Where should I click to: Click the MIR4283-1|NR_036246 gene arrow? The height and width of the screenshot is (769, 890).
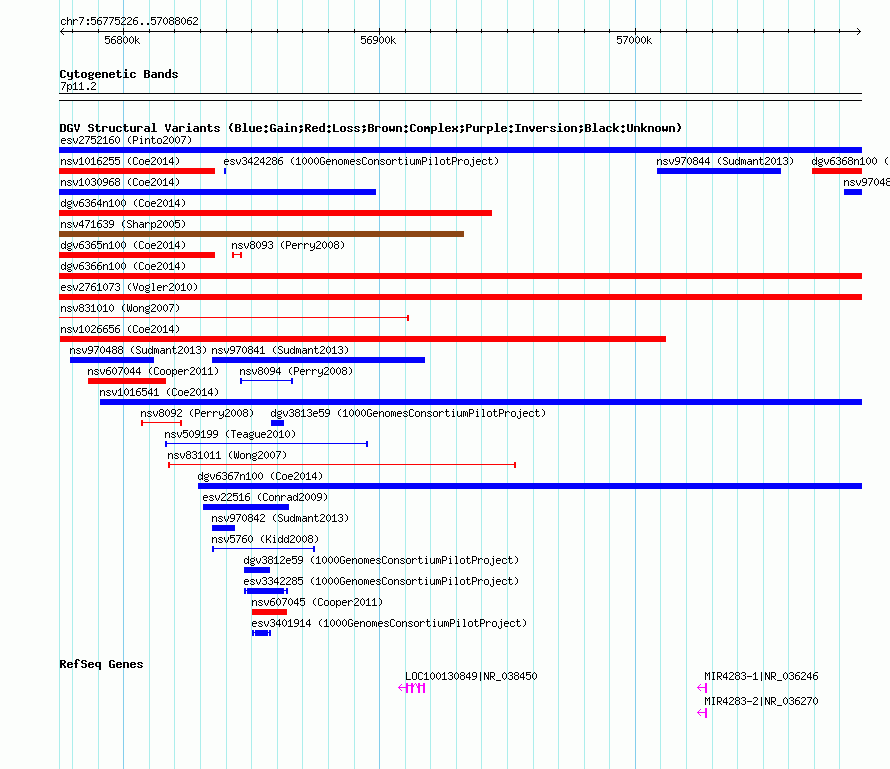click(702, 688)
